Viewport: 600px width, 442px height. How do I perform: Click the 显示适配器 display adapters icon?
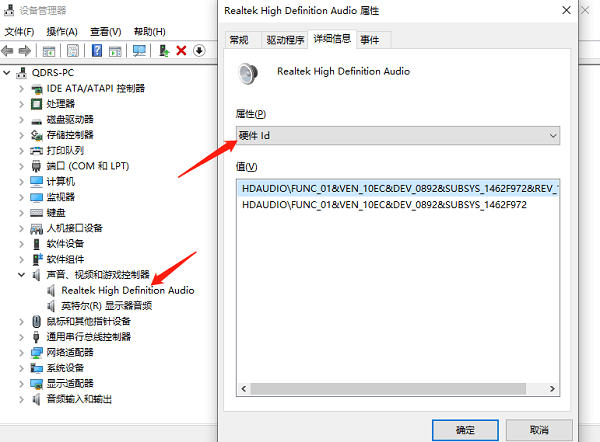click(x=37, y=384)
